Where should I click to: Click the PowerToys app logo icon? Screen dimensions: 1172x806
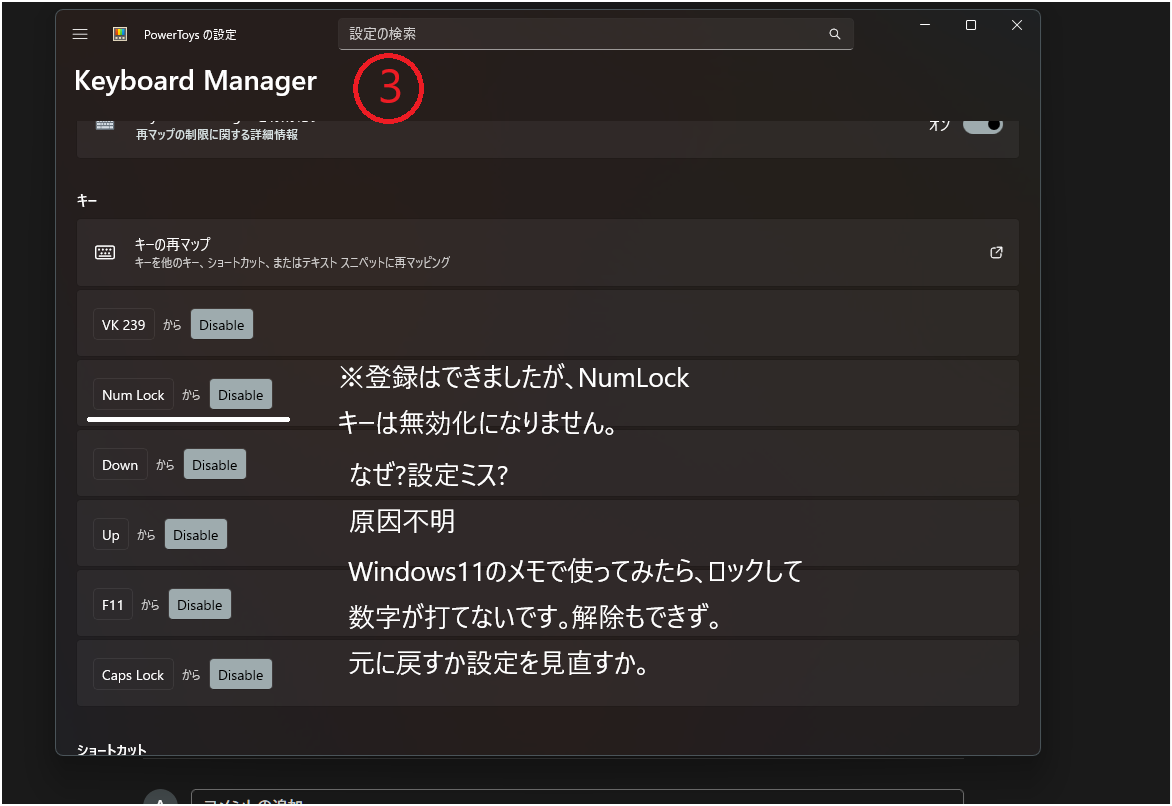point(120,34)
